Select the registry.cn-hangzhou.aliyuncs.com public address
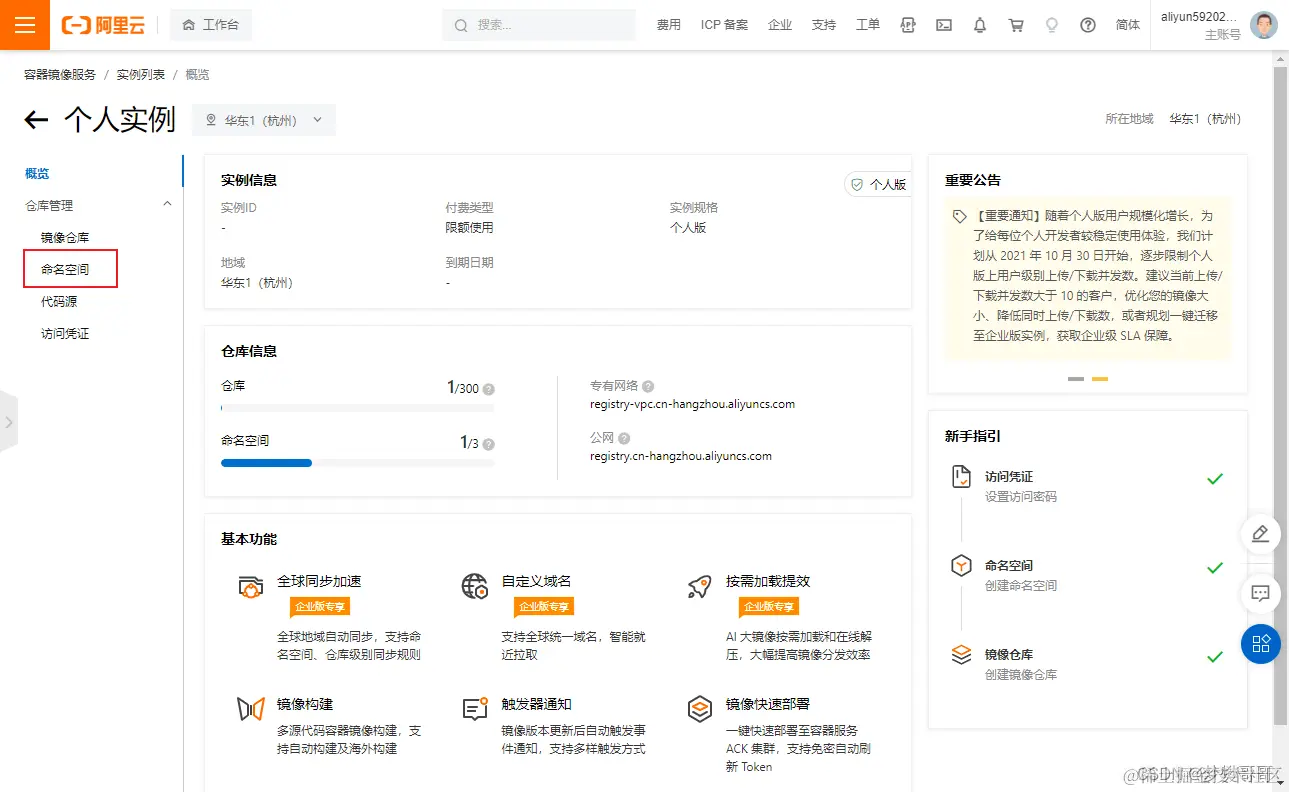The image size is (1289, 792). click(x=681, y=456)
